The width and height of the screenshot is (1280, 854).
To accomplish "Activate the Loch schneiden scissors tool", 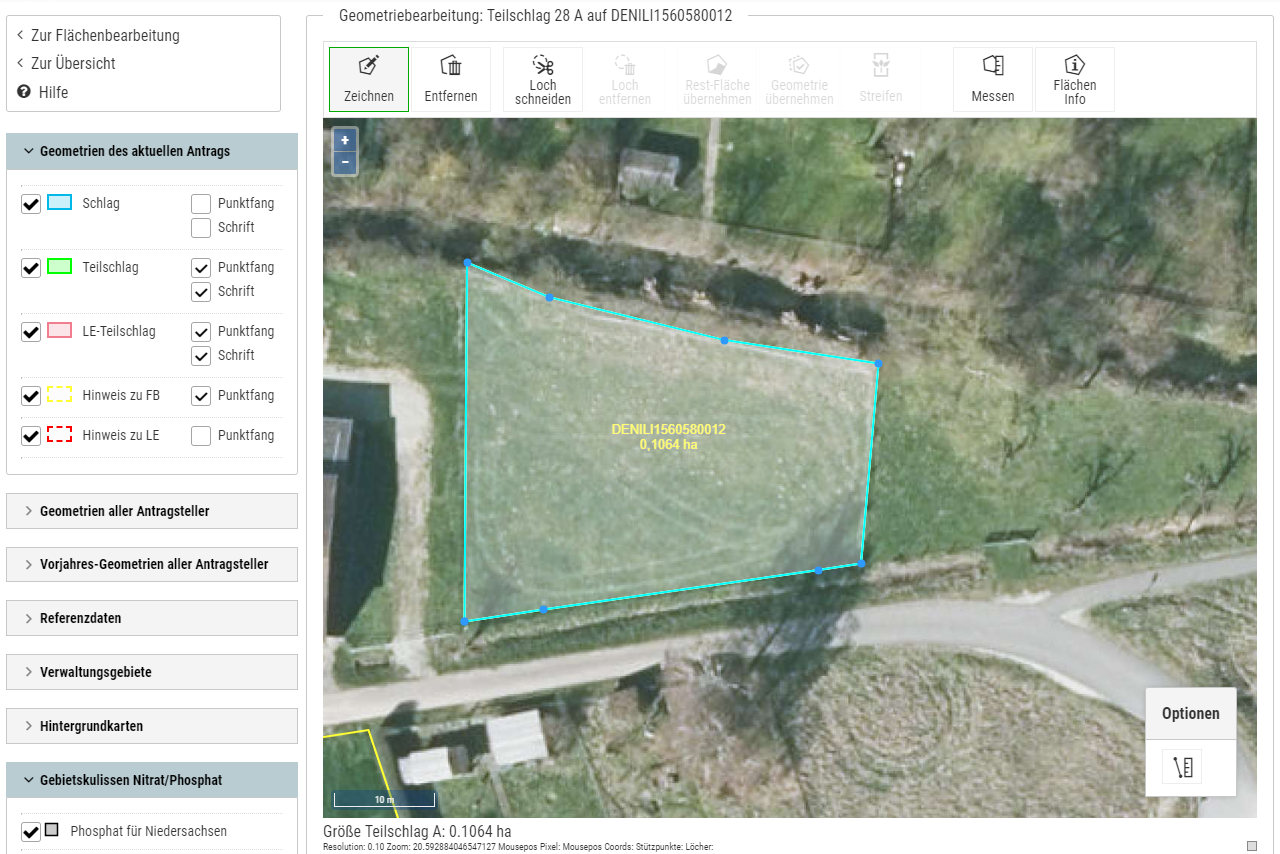I will pos(542,79).
